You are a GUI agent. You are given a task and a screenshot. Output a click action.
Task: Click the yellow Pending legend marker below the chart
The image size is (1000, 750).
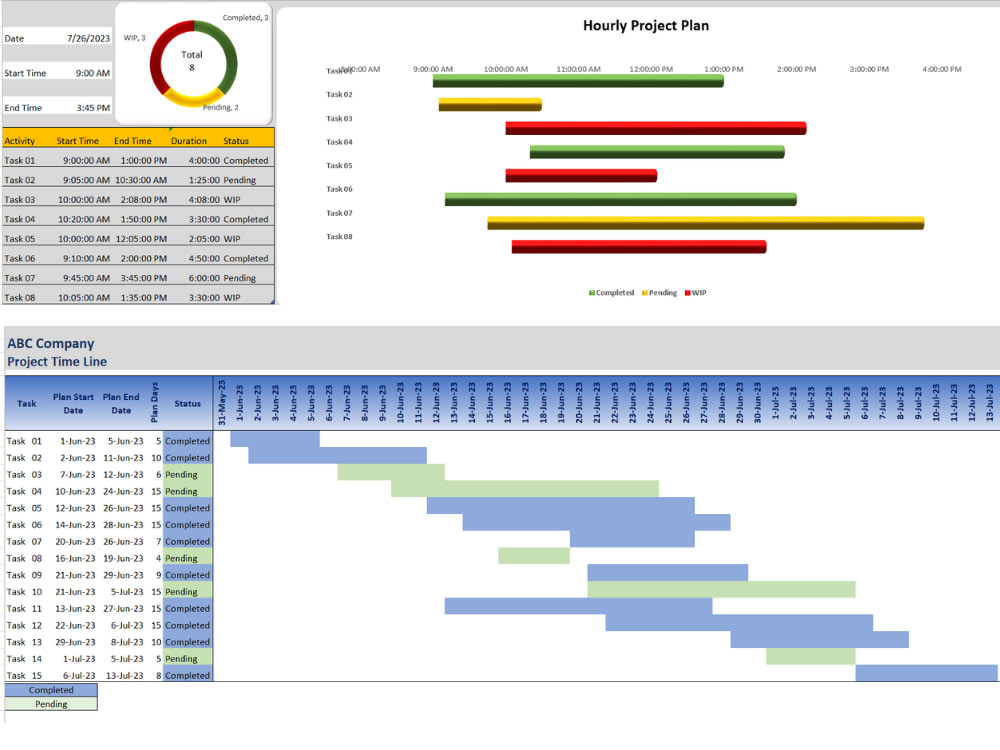coord(644,292)
